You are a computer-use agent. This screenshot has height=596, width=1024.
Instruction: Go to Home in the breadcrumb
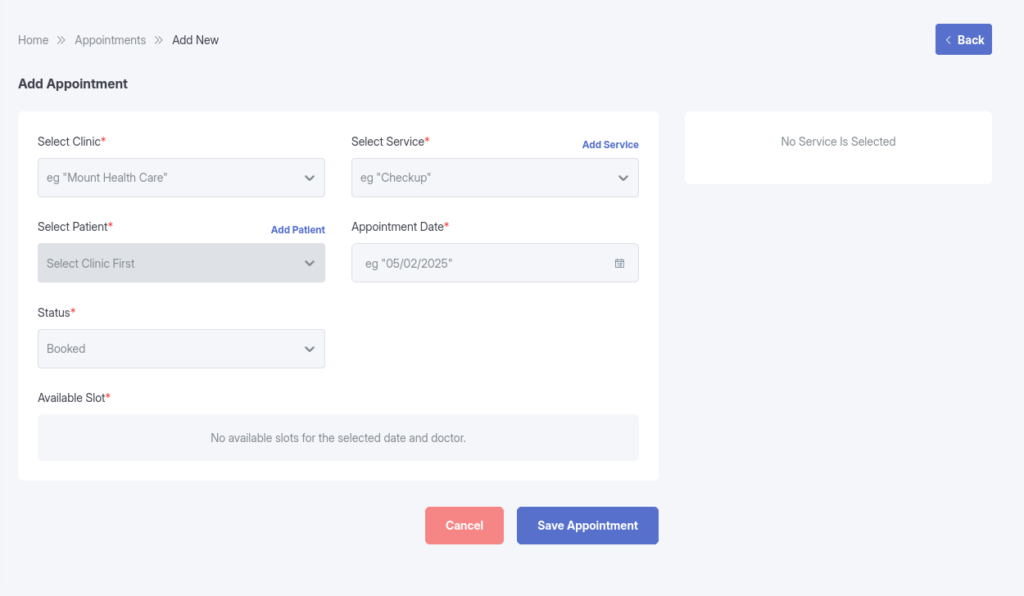[x=33, y=40]
